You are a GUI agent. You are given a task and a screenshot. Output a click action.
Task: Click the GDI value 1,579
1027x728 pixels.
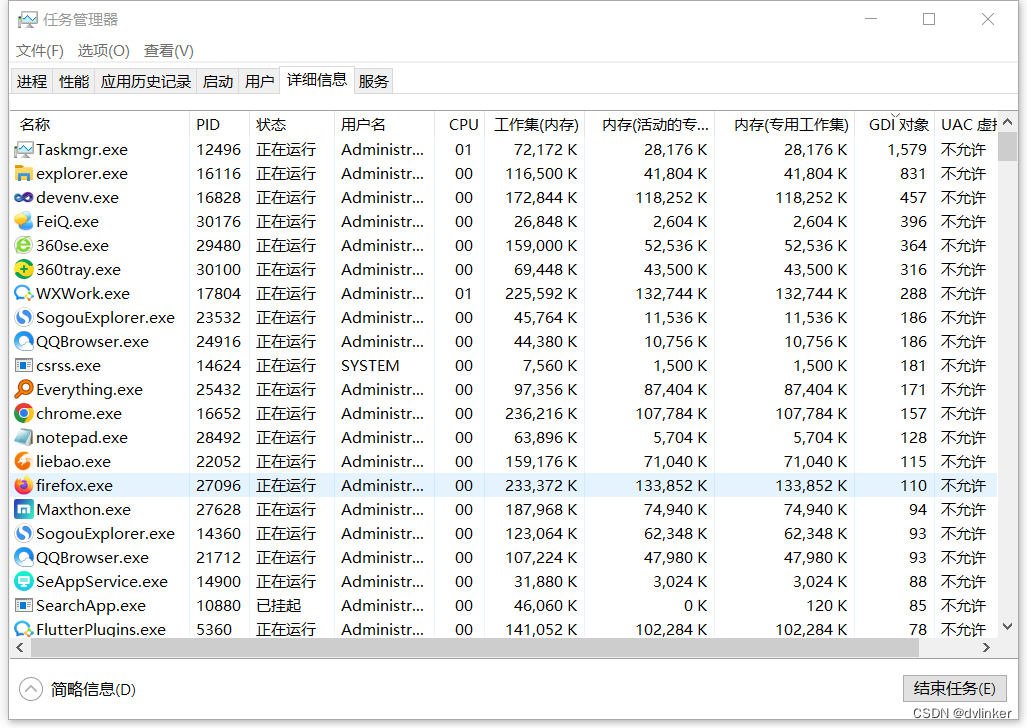point(907,150)
